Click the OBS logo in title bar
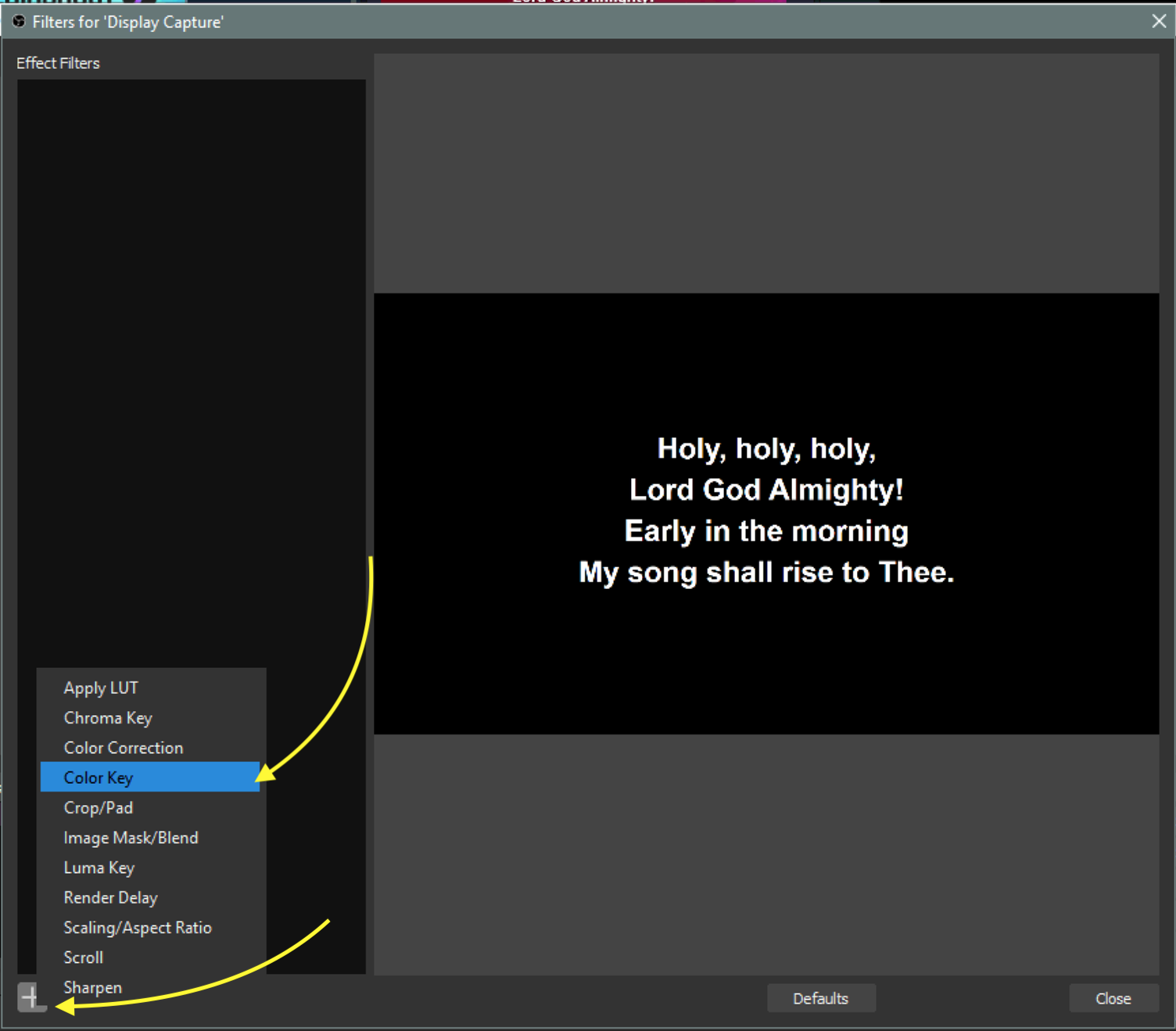This screenshot has height=1031, width=1176. coord(19,21)
